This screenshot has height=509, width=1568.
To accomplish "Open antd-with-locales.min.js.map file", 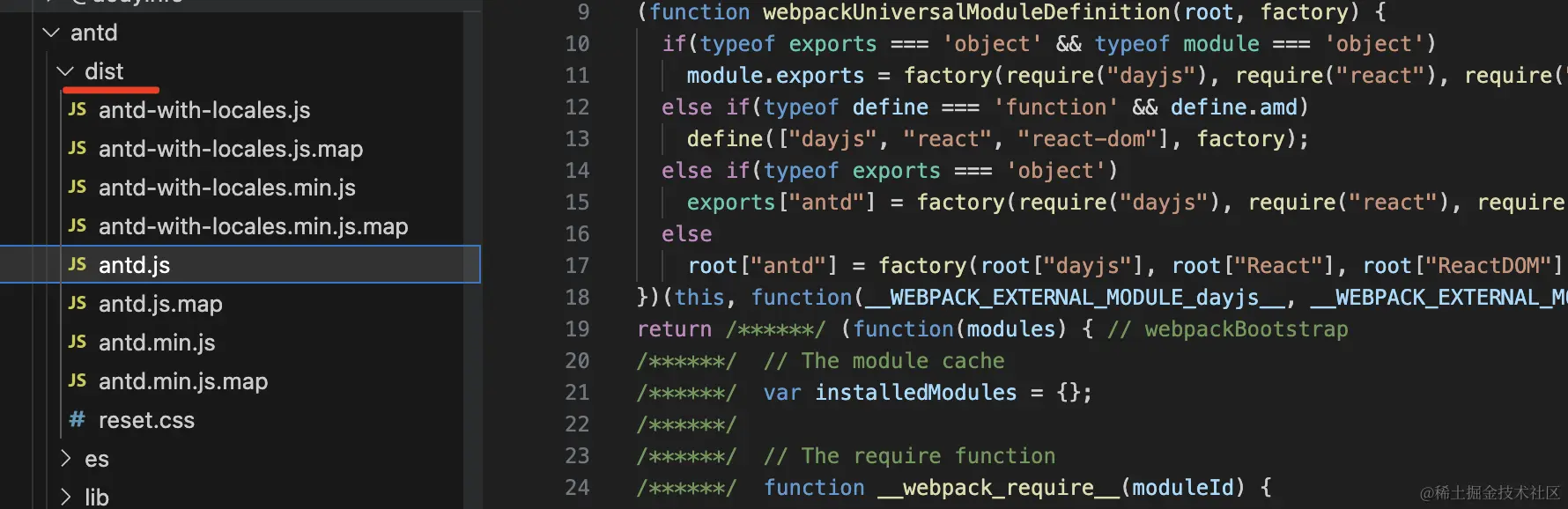I will tap(254, 226).
